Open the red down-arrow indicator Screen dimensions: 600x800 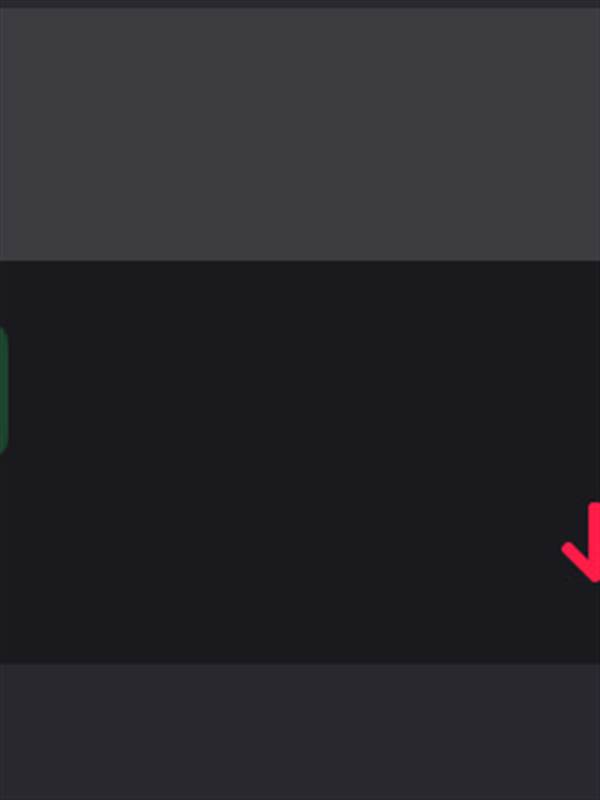coord(583,542)
